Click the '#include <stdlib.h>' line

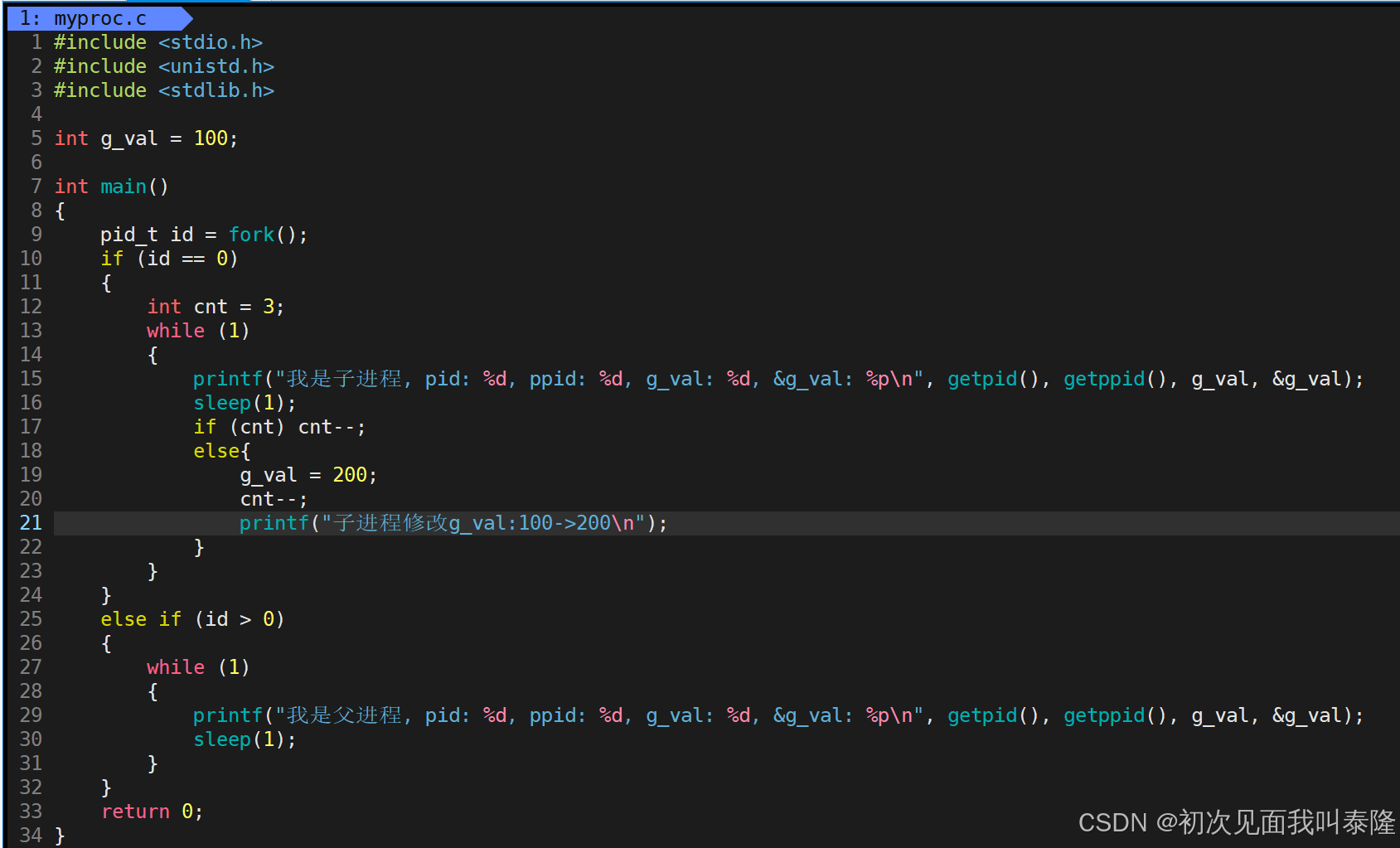tap(164, 90)
